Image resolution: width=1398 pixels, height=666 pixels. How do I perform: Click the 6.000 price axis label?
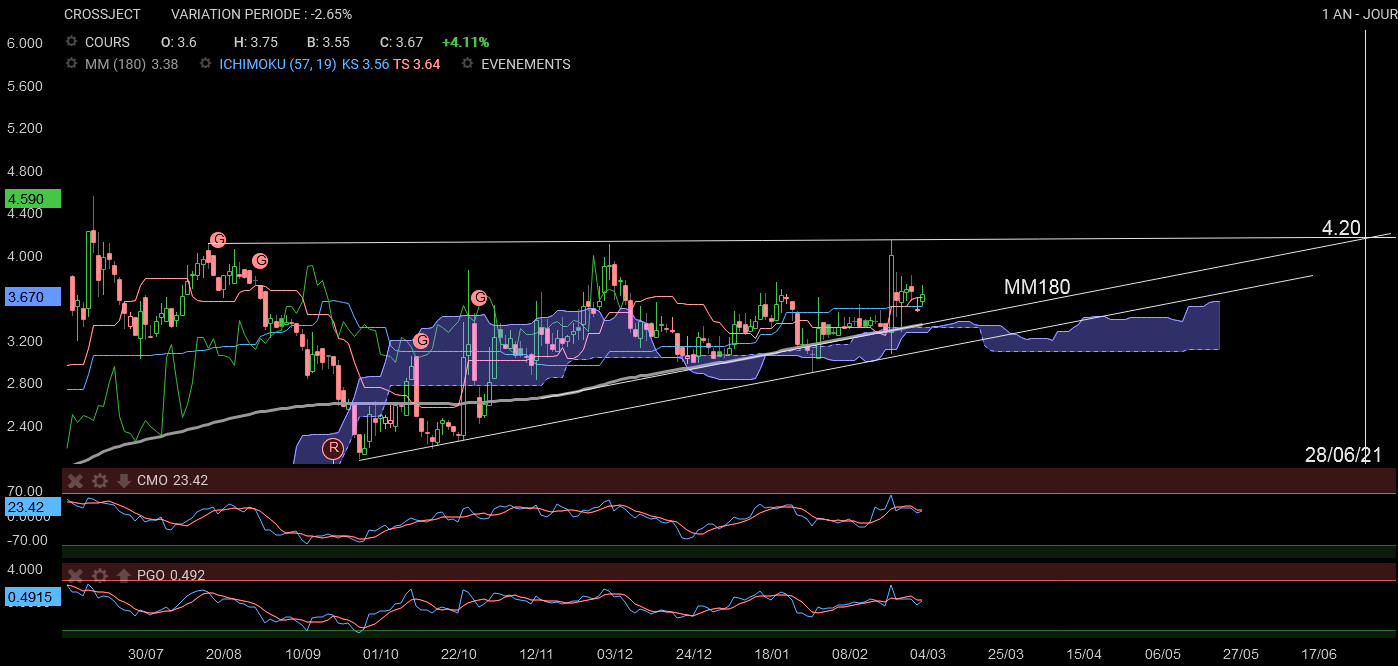point(25,43)
